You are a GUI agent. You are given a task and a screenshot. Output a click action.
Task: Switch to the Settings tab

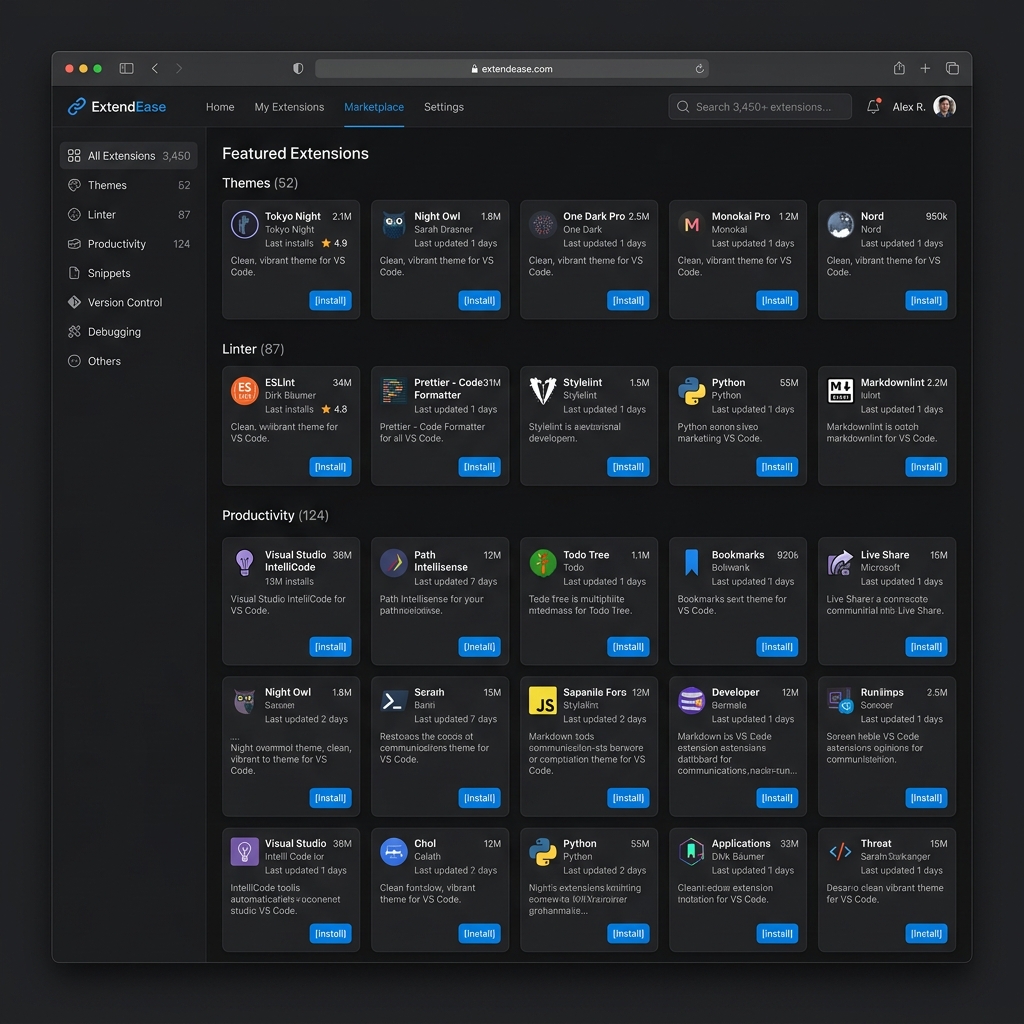click(x=443, y=107)
